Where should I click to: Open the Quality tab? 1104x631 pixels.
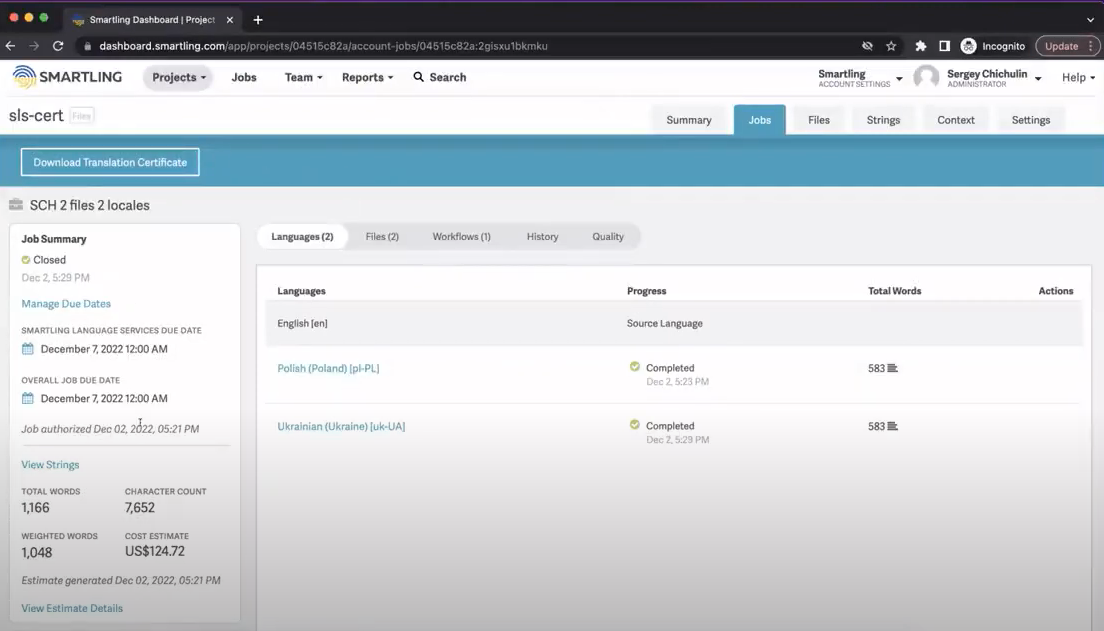[608, 237]
